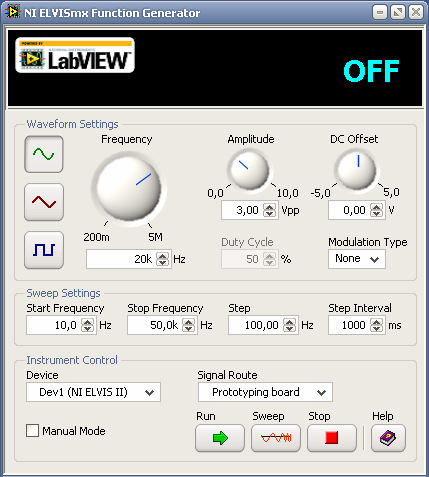Start the frequency Sweep button

pyautogui.click(x=276, y=438)
